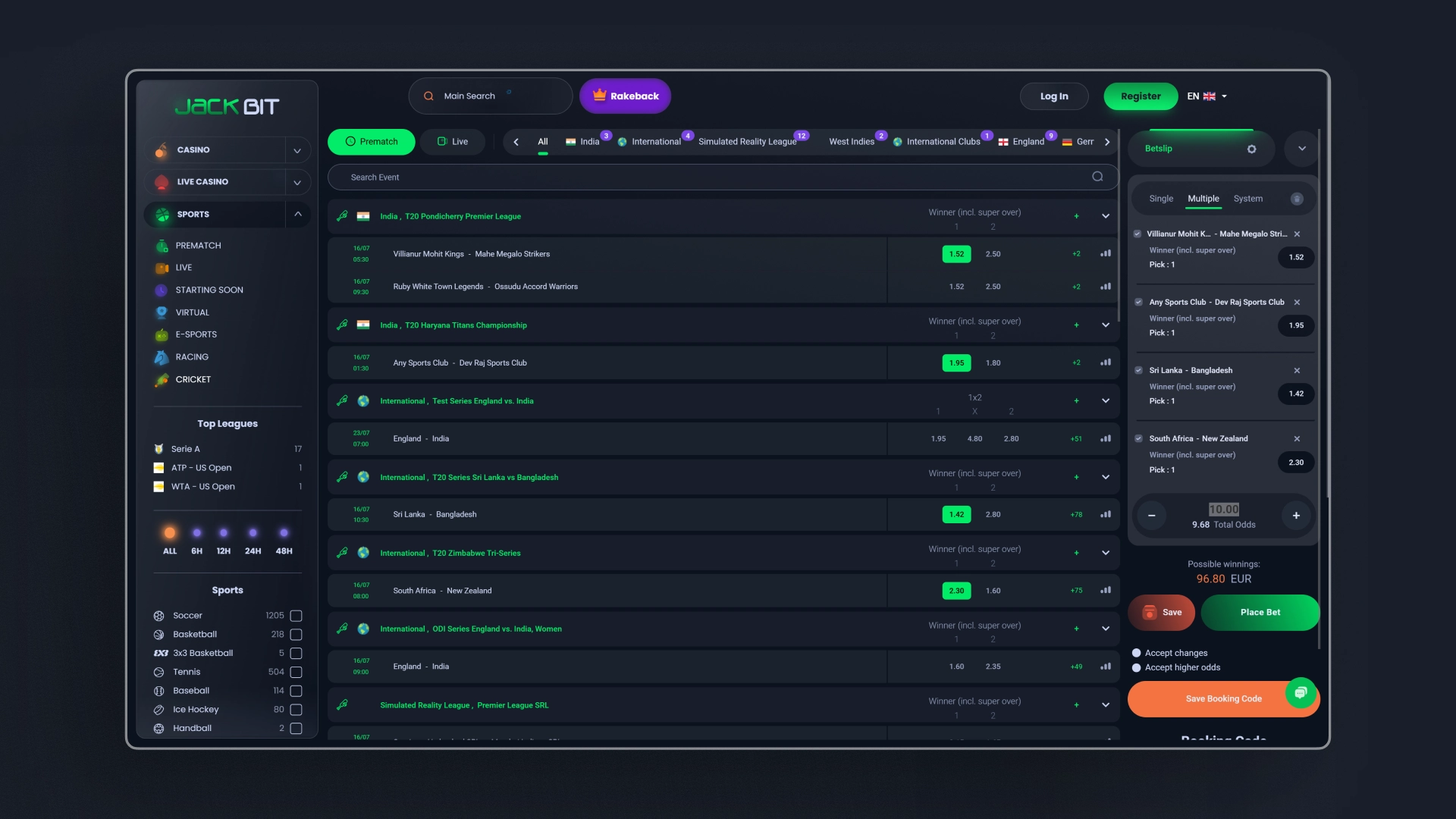Select Accept changes radio option
Screen dimensions: 1456x819
1136,653
